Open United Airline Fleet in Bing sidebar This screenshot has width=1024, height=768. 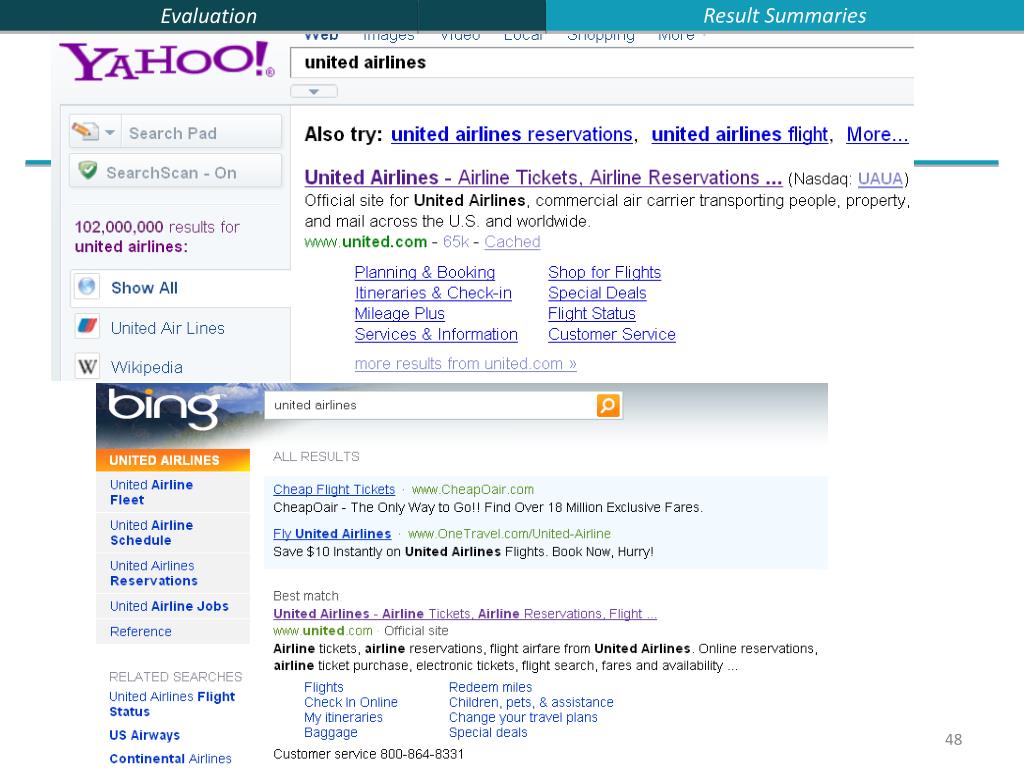click(151, 492)
